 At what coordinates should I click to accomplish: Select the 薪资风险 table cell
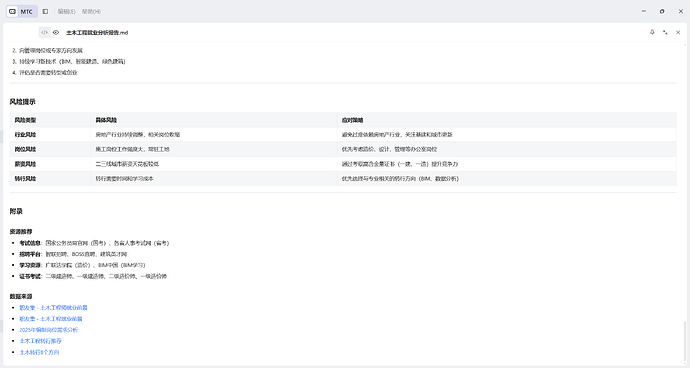(50, 164)
